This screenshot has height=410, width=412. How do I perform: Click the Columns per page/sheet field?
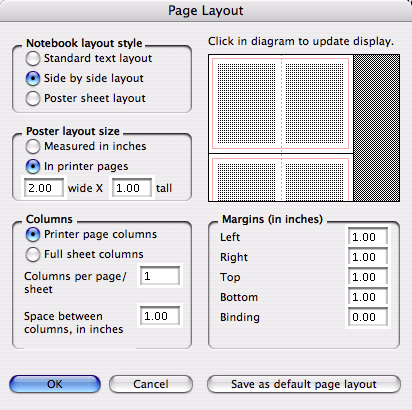click(160, 276)
